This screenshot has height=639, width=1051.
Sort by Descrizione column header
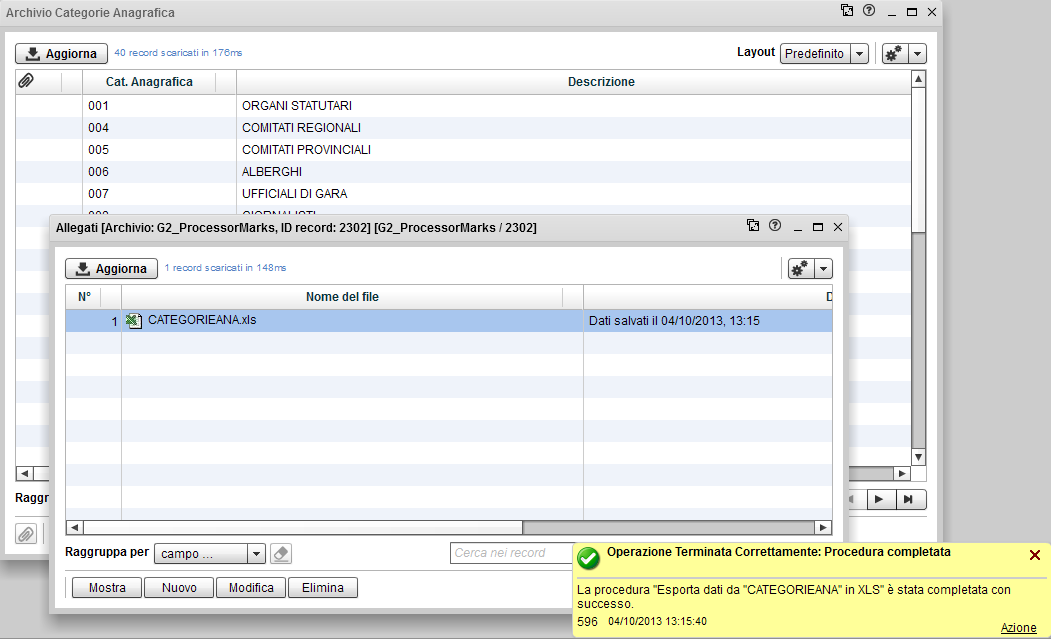[601, 81]
